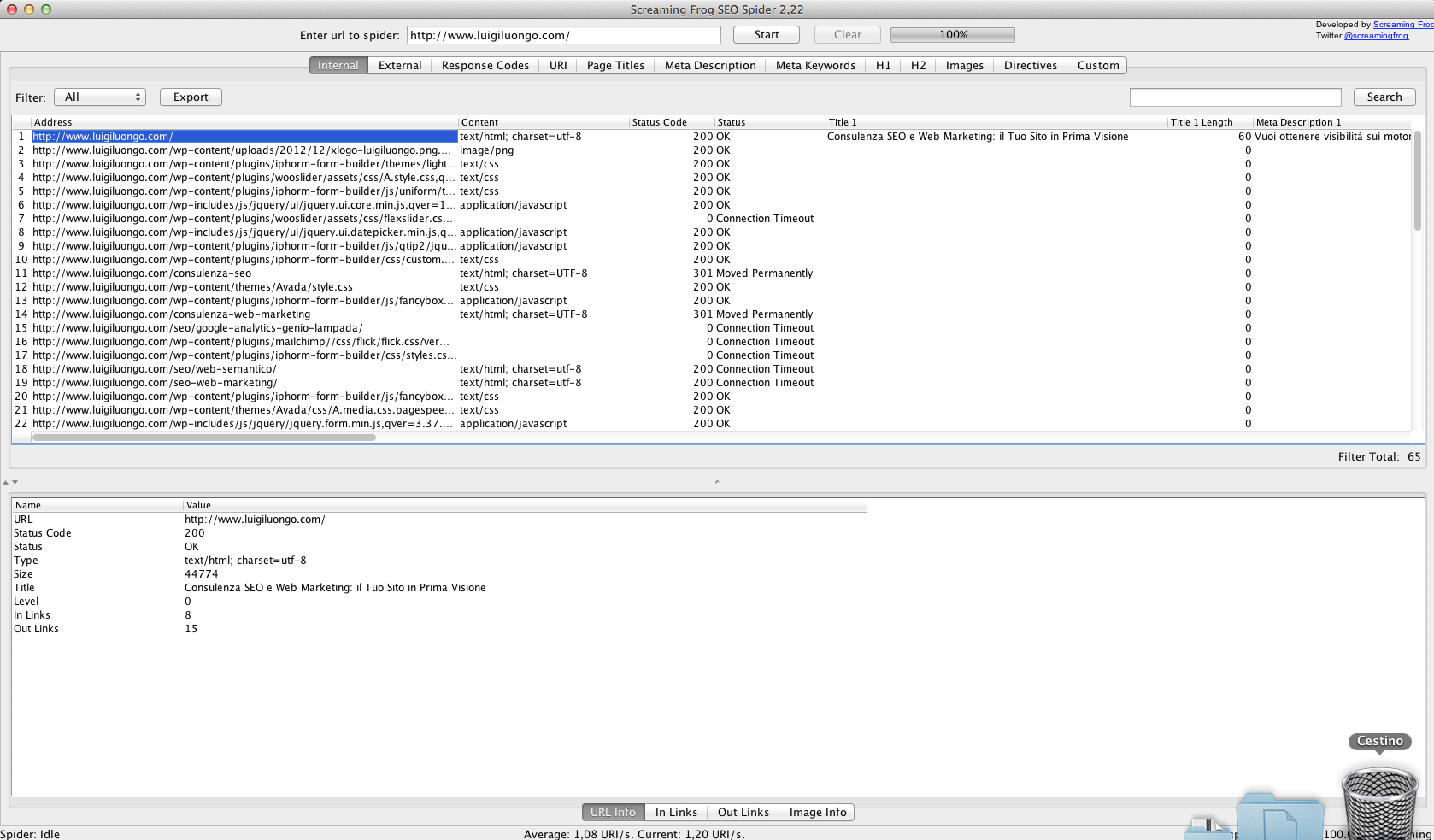
Task: Open the Filter All dropdown
Action: pos(100,97)
